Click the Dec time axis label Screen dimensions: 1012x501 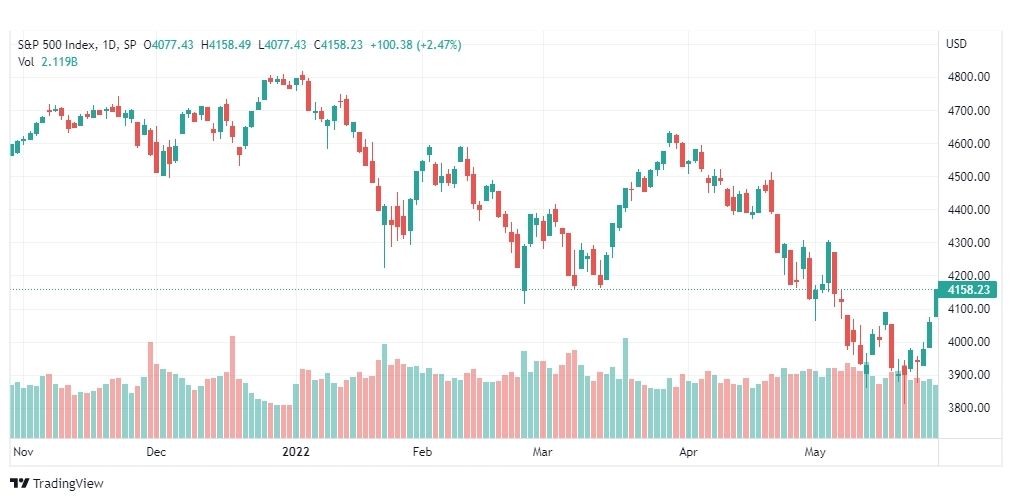156,452
